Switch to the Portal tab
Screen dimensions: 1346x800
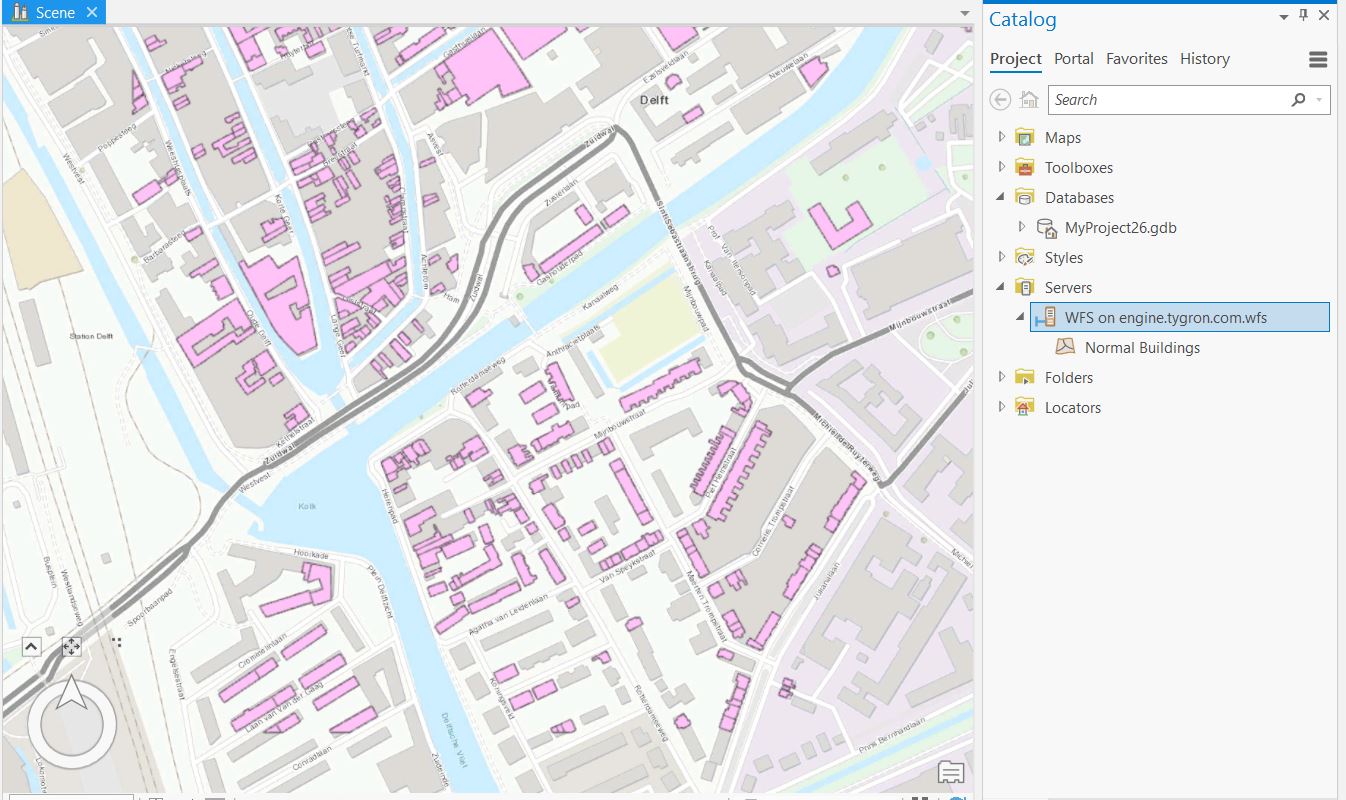[1073, 59]
